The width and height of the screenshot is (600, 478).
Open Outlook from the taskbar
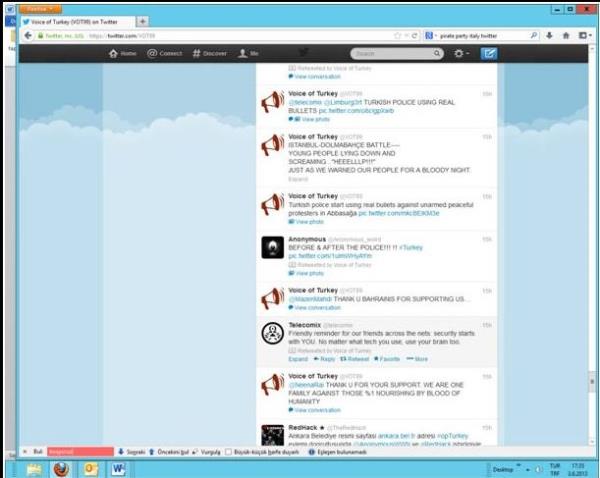click(90, 469)
